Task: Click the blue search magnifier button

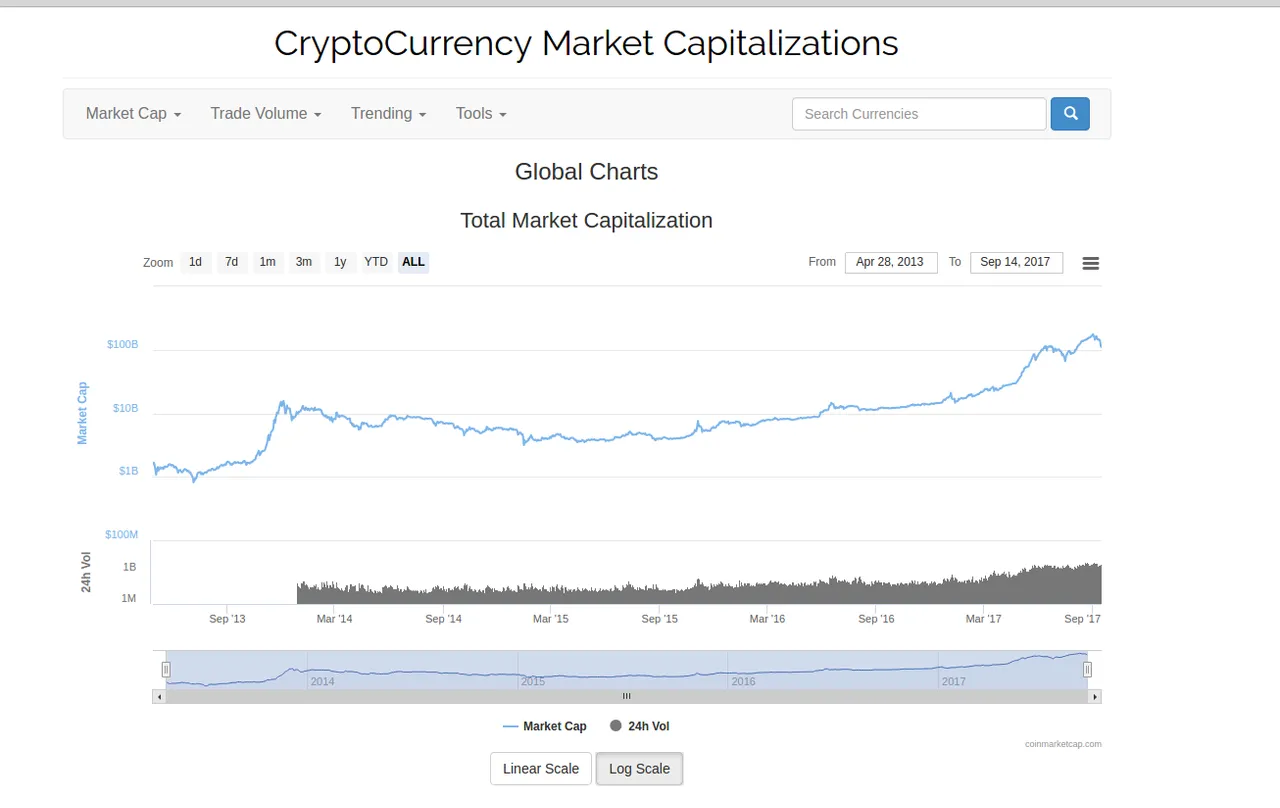Action: coord(1070,114)
